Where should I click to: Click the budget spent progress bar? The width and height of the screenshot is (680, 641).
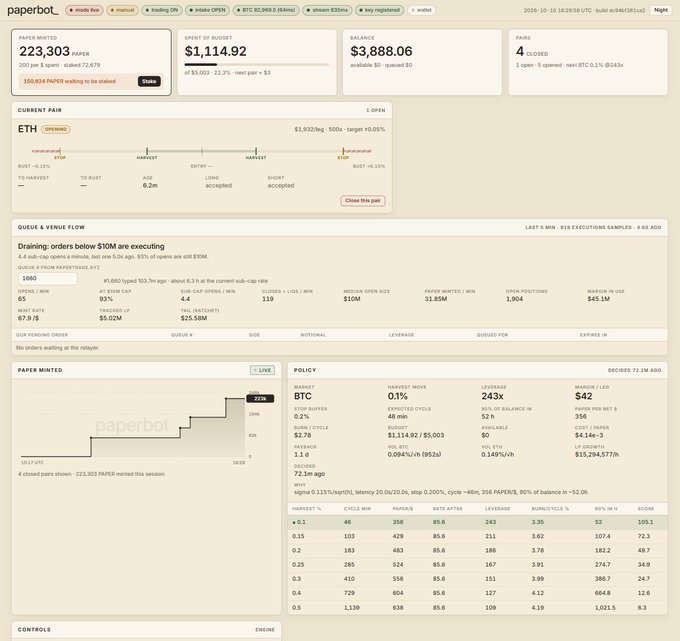[257, 65]
